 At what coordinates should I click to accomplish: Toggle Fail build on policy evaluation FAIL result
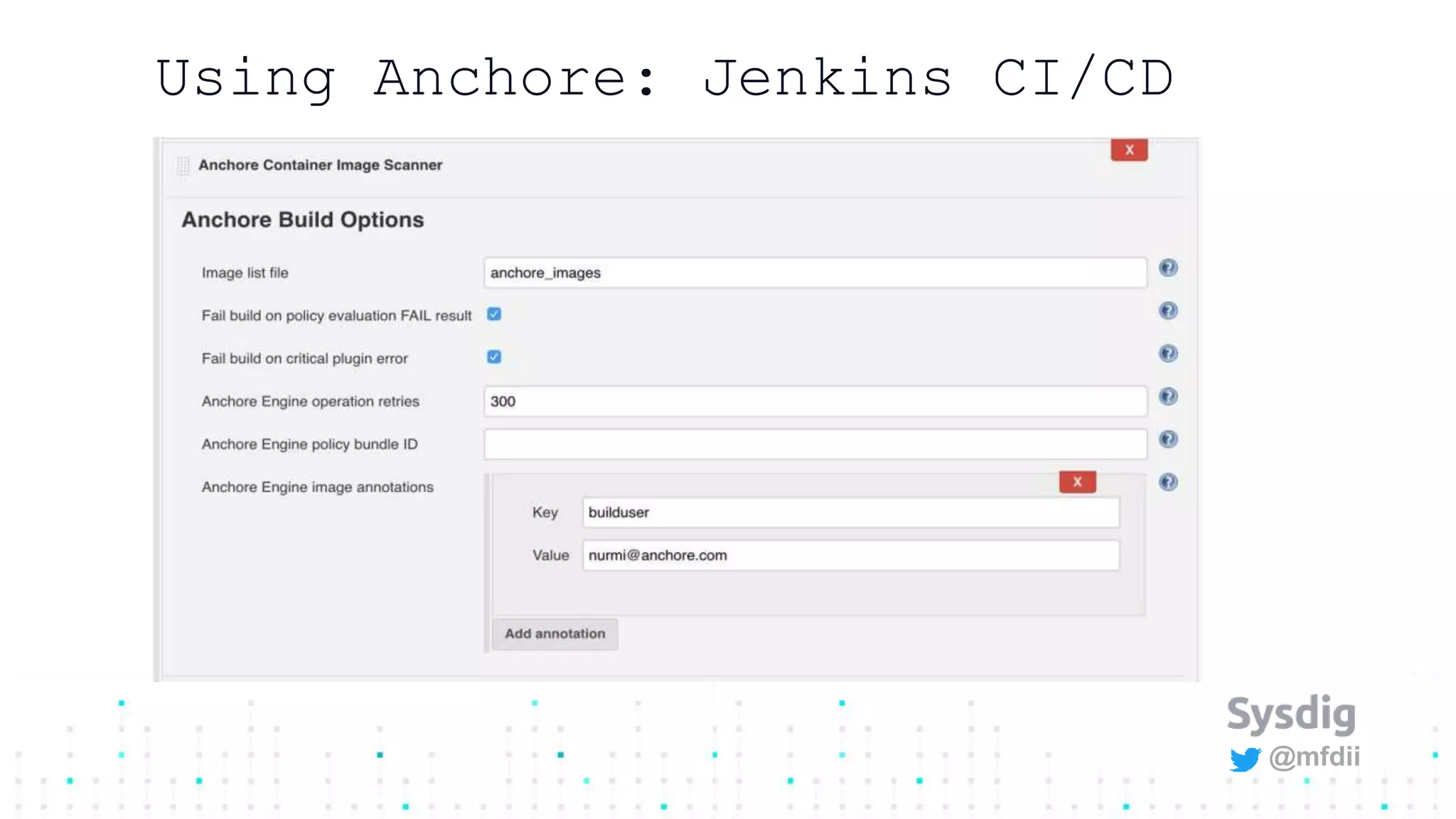pos(494,314)
